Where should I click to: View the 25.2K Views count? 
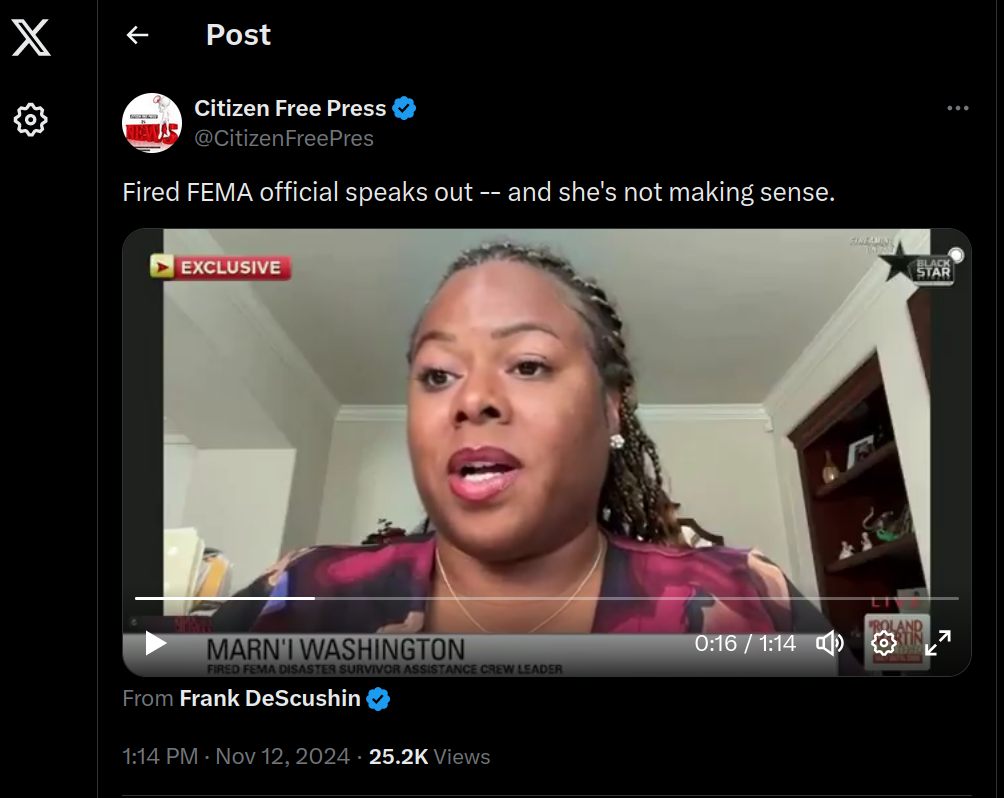click(x=429, y=756)
